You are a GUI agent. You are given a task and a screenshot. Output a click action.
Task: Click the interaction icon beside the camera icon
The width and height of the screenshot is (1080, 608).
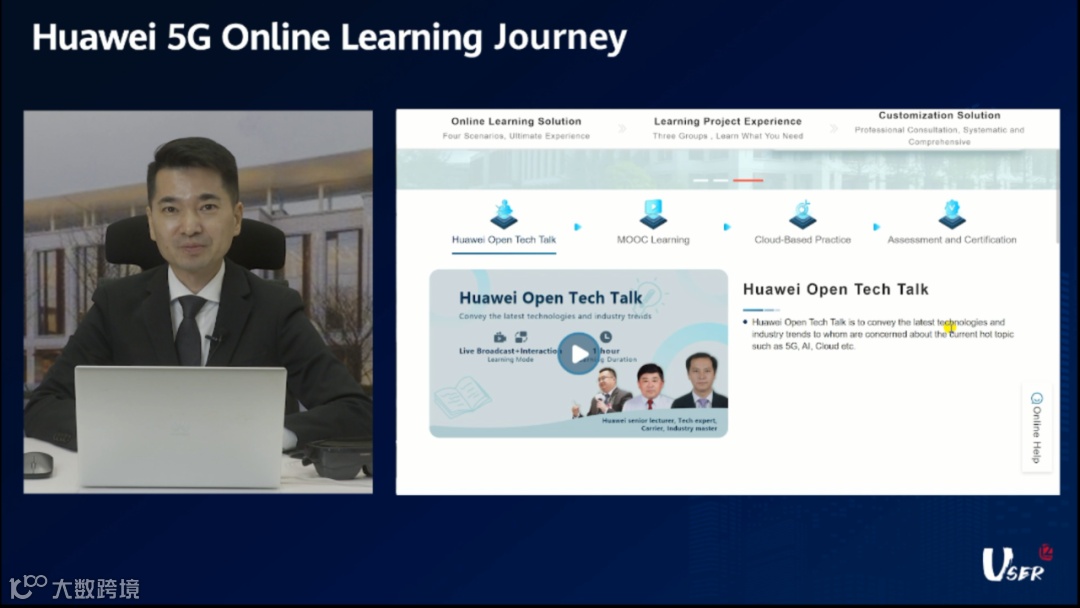coord(521,337)
